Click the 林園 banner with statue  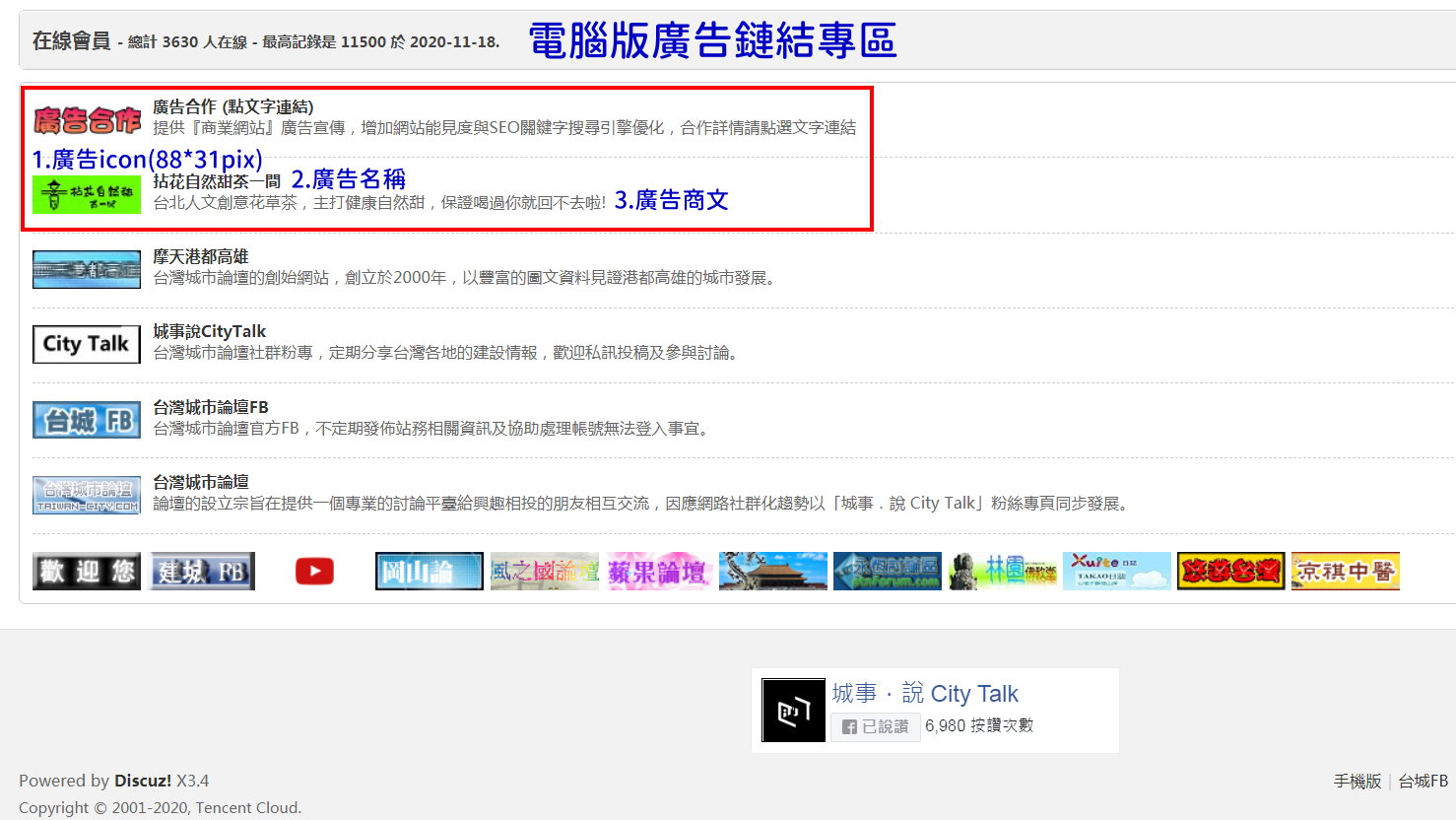[x=1003, y=572]
